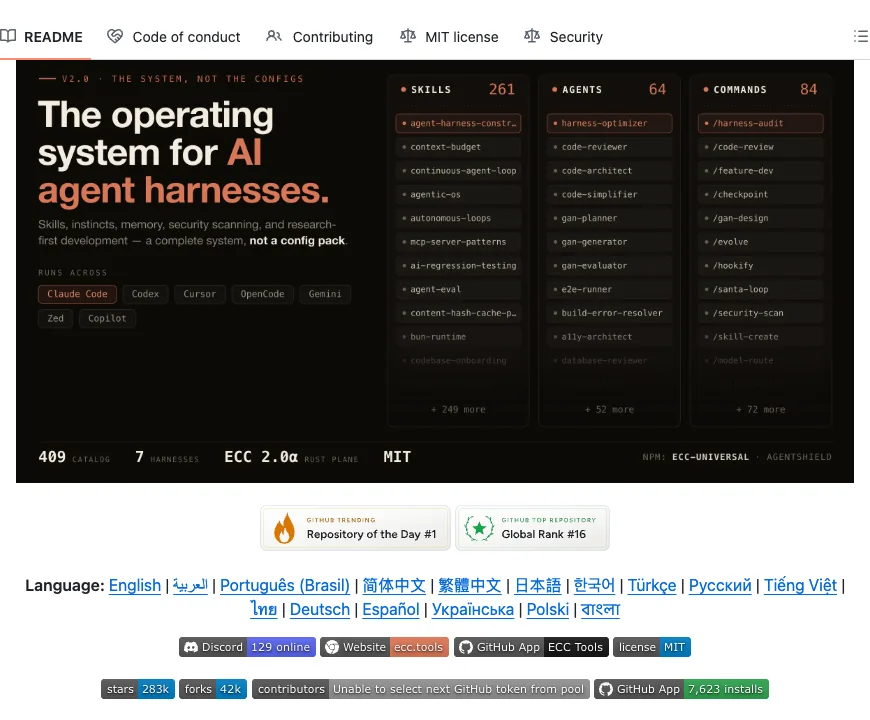Open the 日本語 translation link
This screenshot has height=720, width=870.
click(x=538, y=585)
